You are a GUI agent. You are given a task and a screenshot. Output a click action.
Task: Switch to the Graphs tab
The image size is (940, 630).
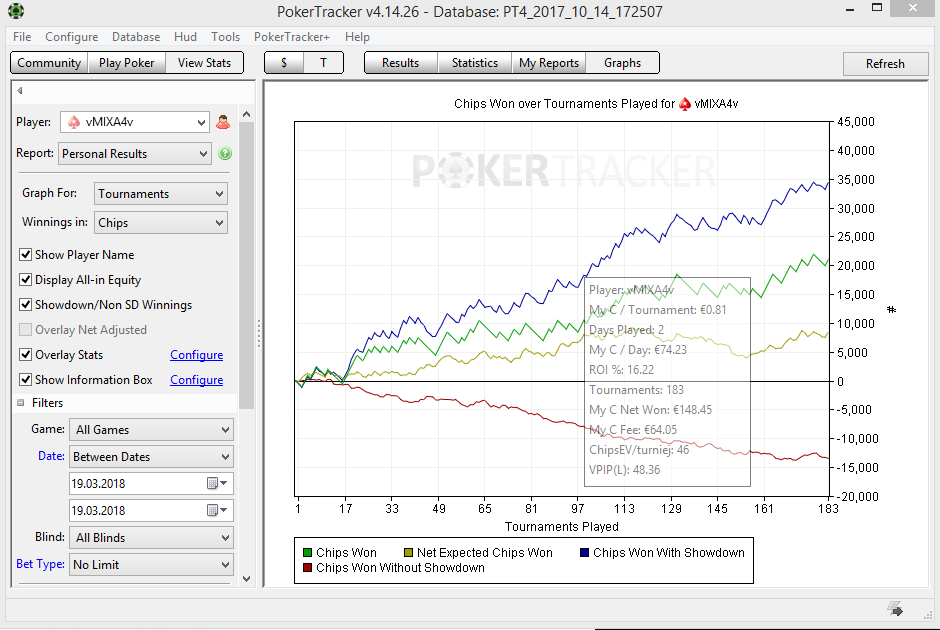[622, 63]
